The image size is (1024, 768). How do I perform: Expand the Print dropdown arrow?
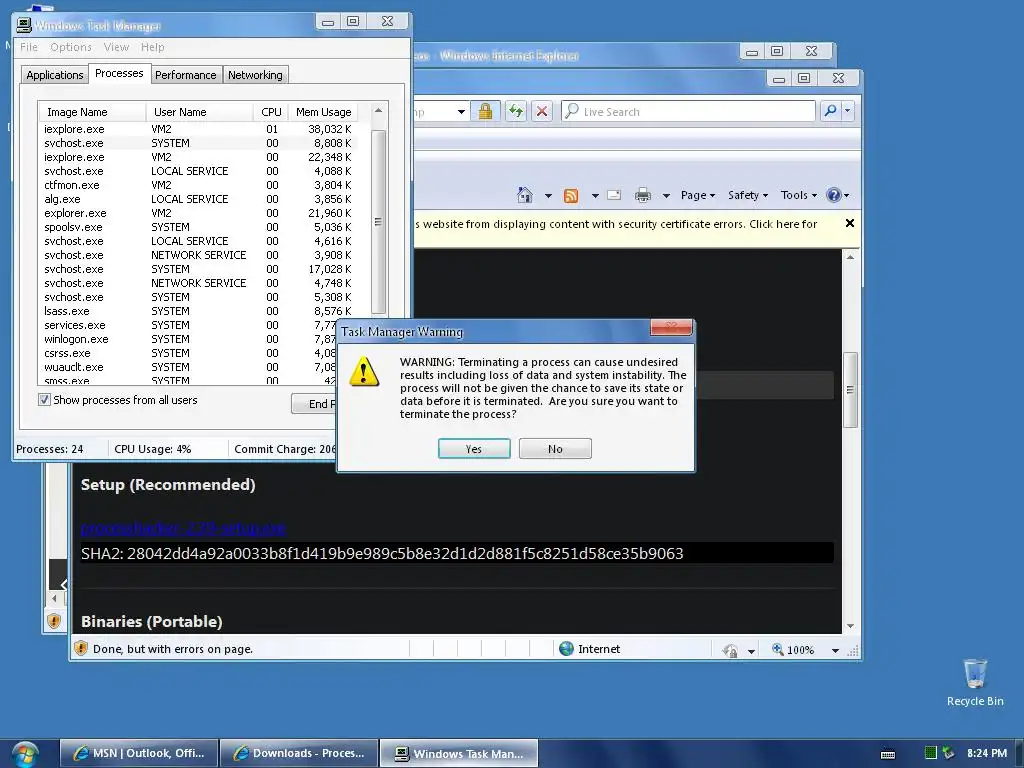(x=665, y=195)
